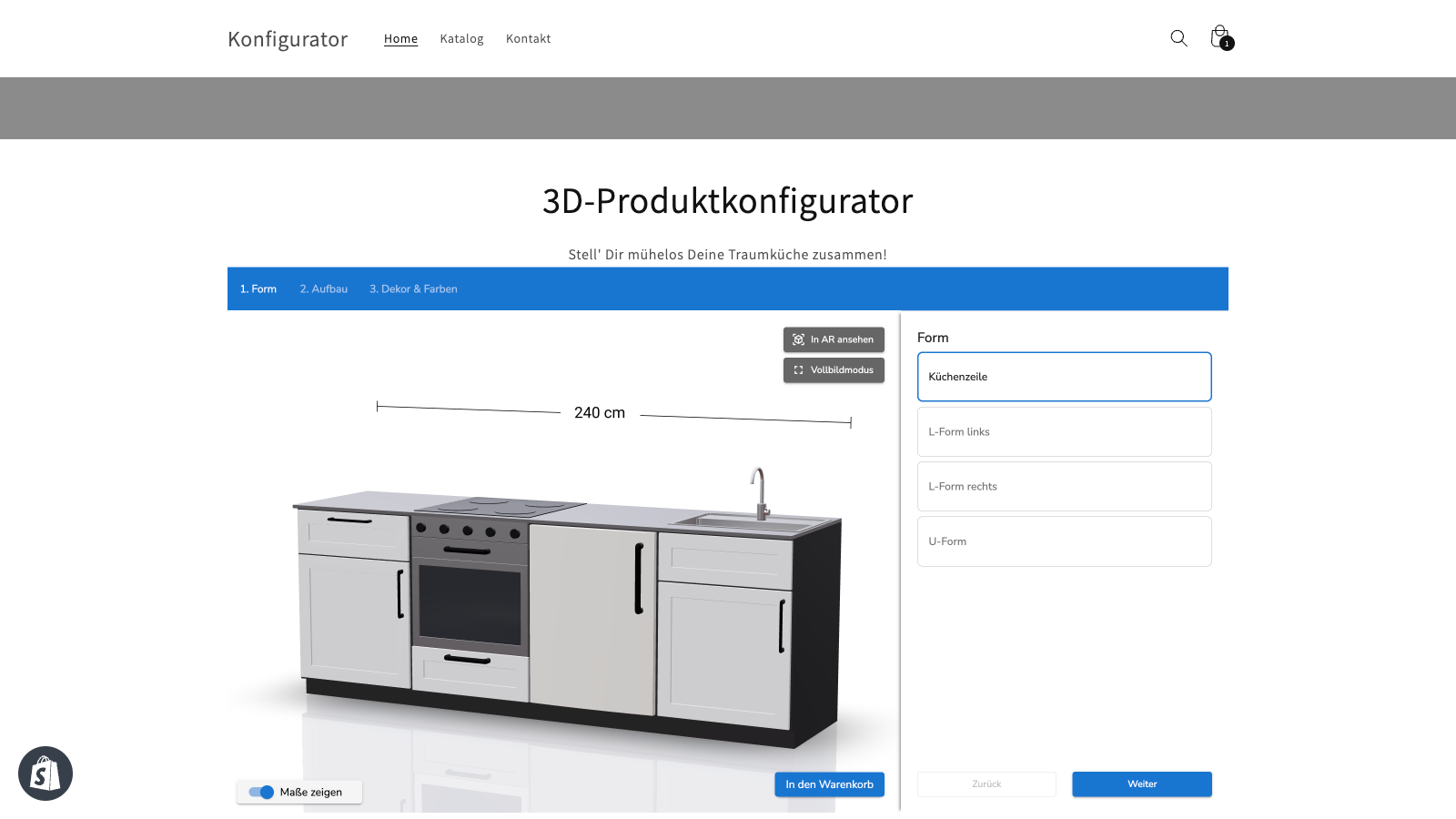
Task: Toggle the Maße zeigen switch
Action: click(261, 792)
